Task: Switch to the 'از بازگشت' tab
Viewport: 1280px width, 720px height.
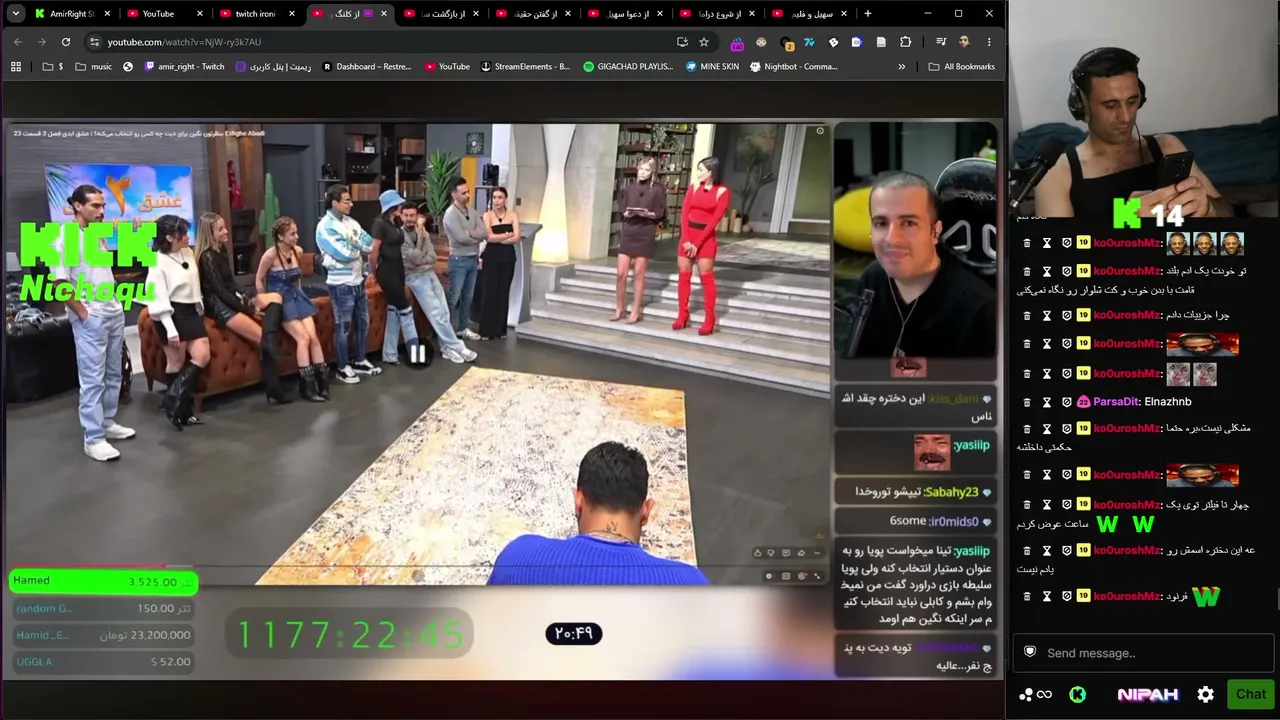Action: pyautogui.click(x=441, y=14)
